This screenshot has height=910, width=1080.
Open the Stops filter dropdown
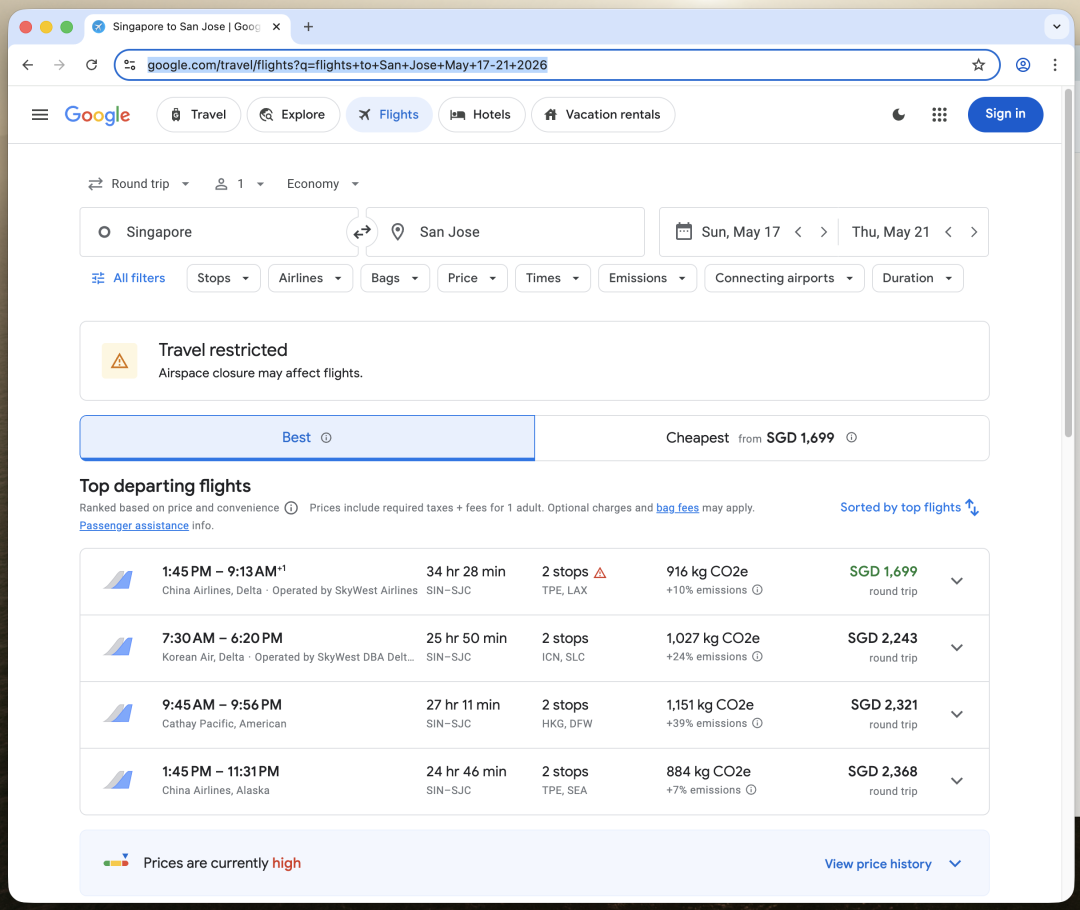point(224,278)
